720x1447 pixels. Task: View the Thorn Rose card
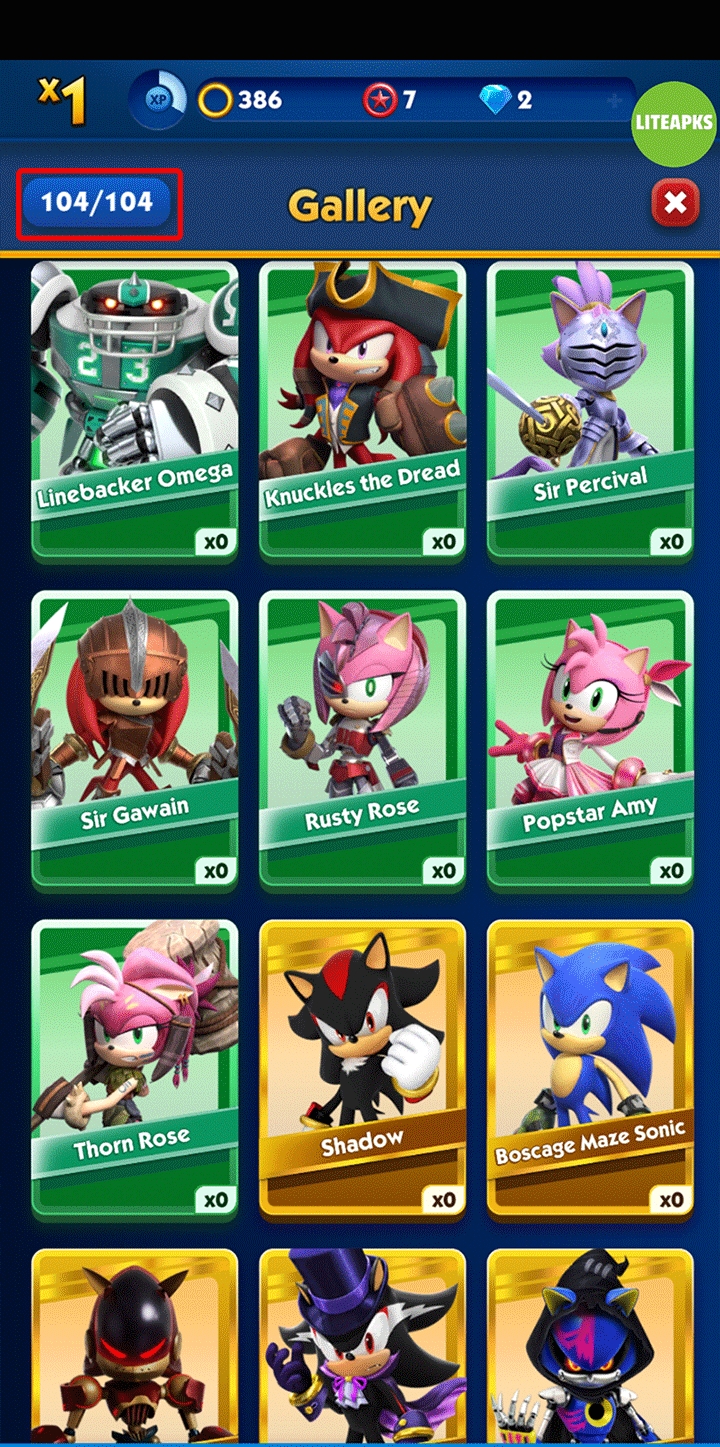[135, 1069]
